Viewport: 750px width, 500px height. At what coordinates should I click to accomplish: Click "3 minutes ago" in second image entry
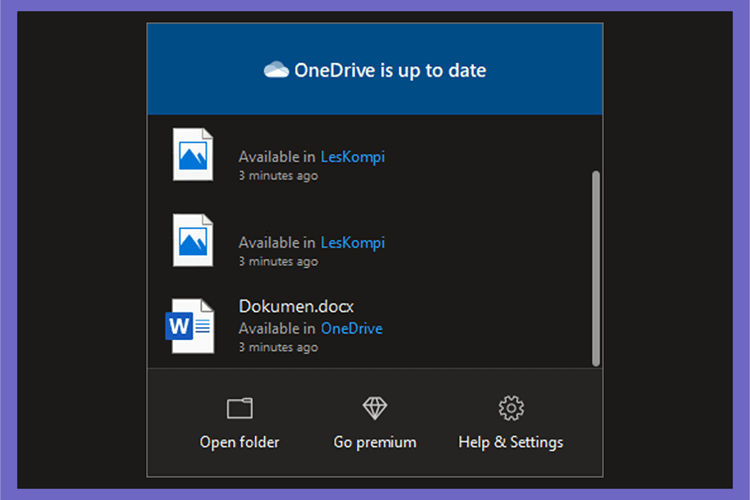click(x=278, y=262)
